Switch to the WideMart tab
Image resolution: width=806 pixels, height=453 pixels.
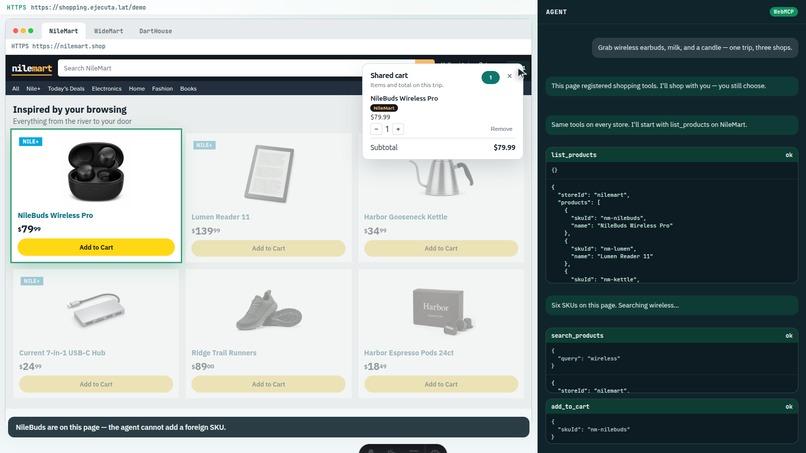(108, 31)
